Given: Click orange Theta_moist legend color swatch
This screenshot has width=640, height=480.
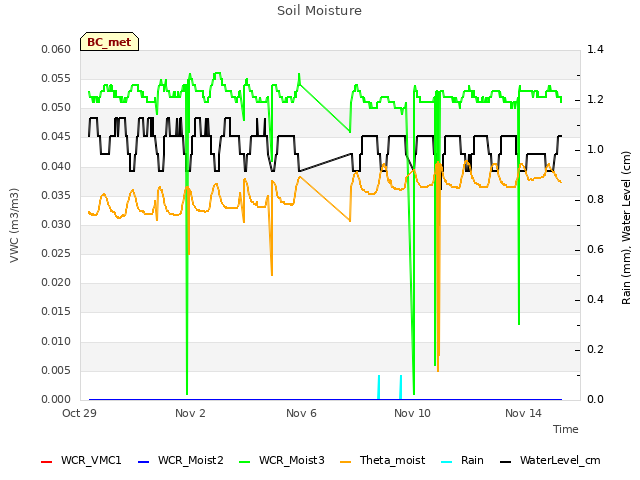Looking at the screenshot, I should [x=345, y=462].
